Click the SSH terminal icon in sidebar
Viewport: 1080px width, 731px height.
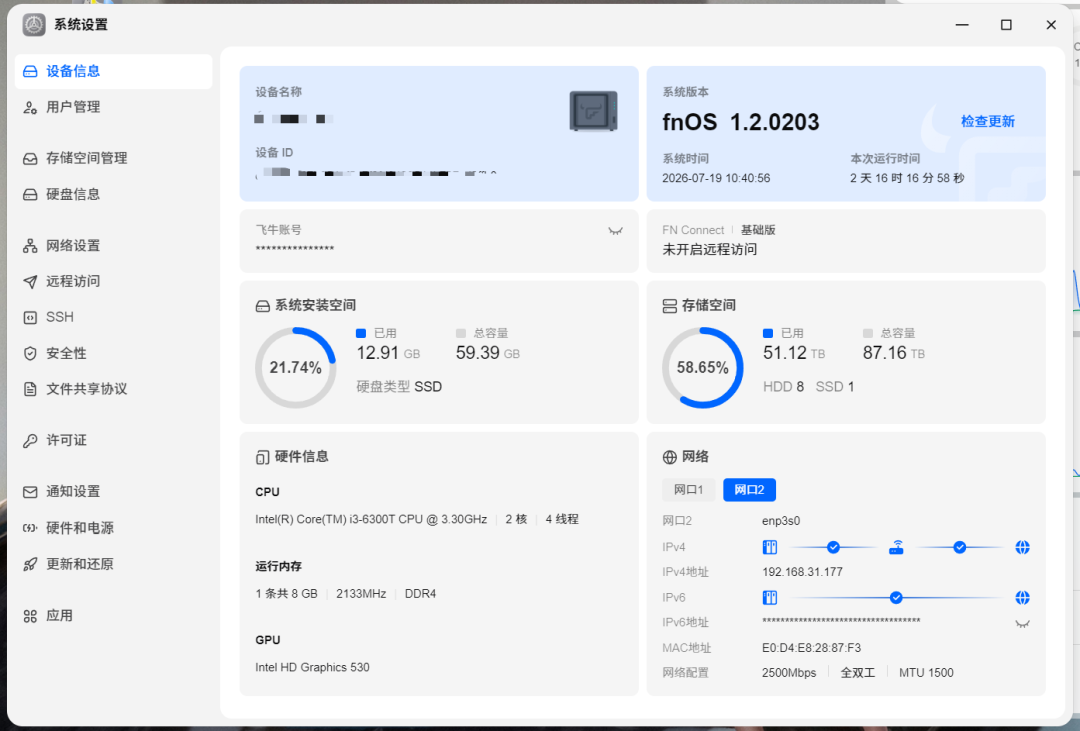click(30, 318)
